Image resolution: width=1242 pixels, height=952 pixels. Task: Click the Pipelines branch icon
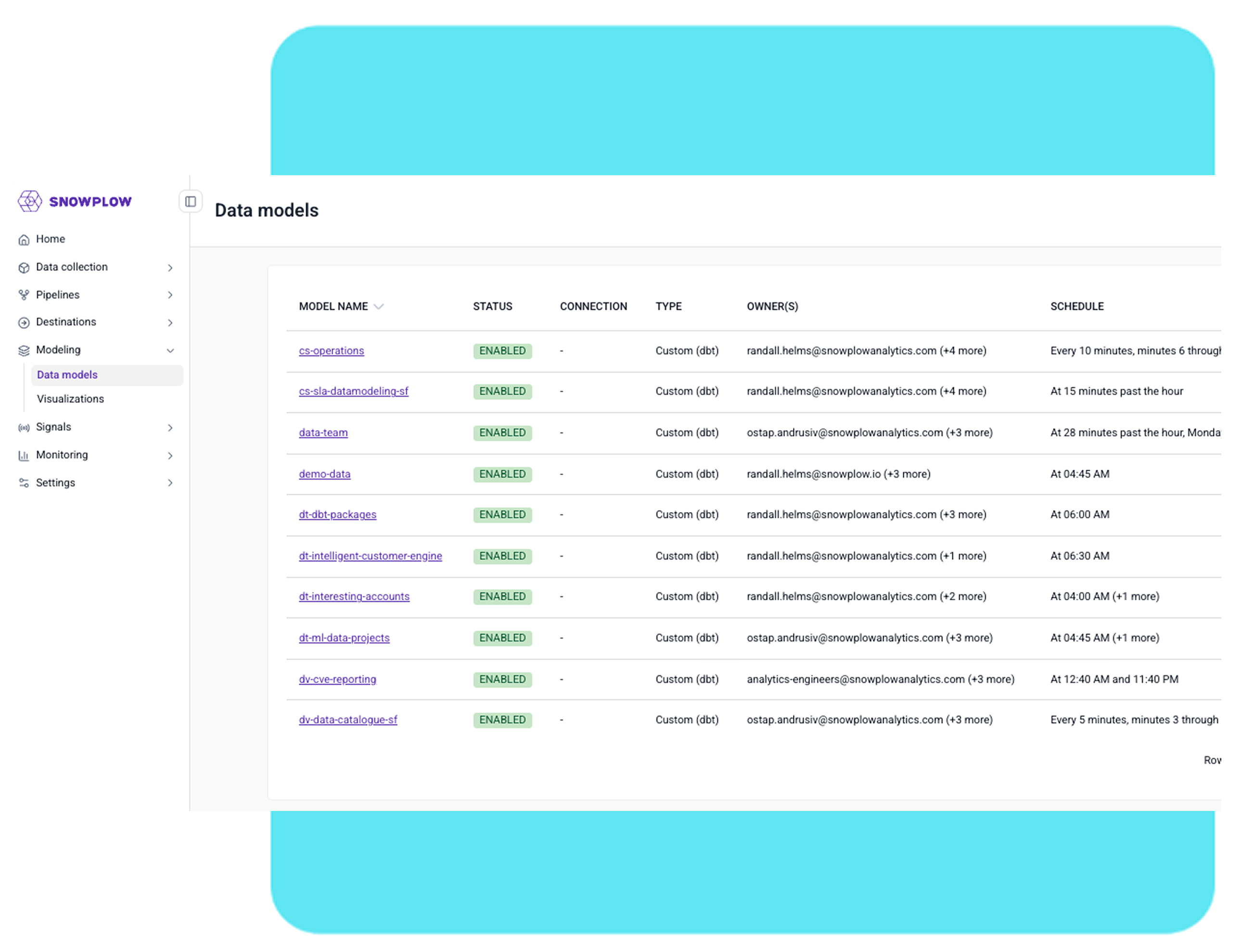[24, 295]
